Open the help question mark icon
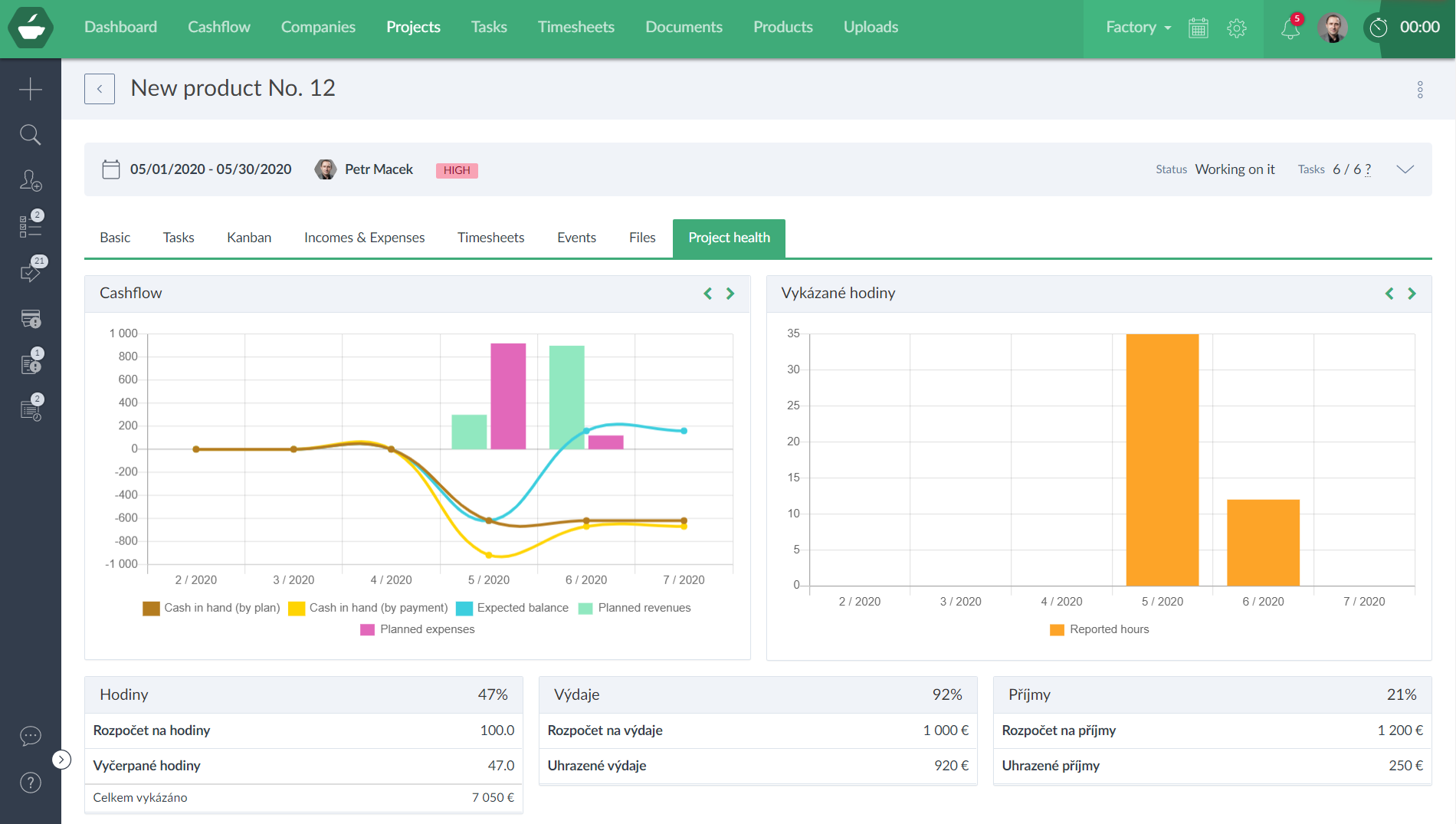The height and width of the screenshot is (824, 1456). click(31, 783)
